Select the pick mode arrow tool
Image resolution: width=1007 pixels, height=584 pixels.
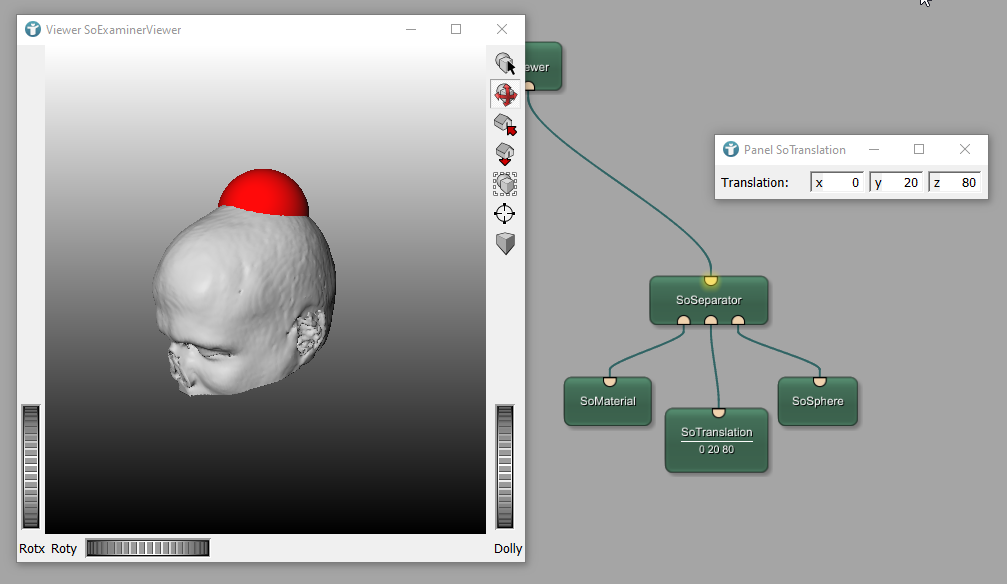tap(505, 64)
